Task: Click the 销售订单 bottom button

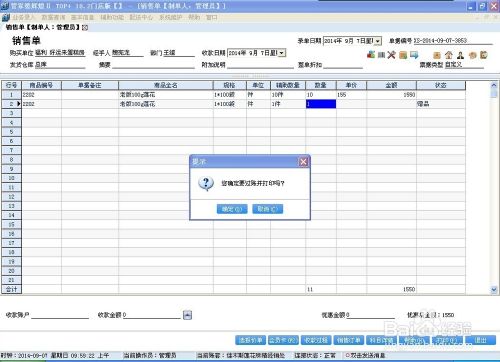Action: click(349, 340)
